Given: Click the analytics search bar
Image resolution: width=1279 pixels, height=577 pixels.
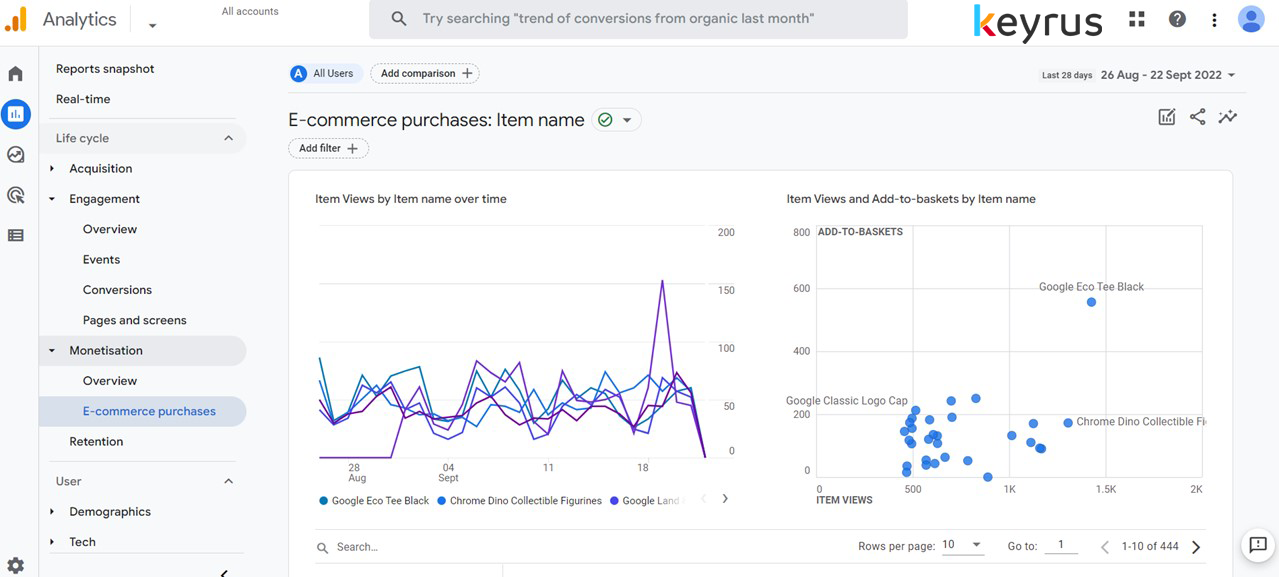Looking at the screenshot, I should pos(638,19).
